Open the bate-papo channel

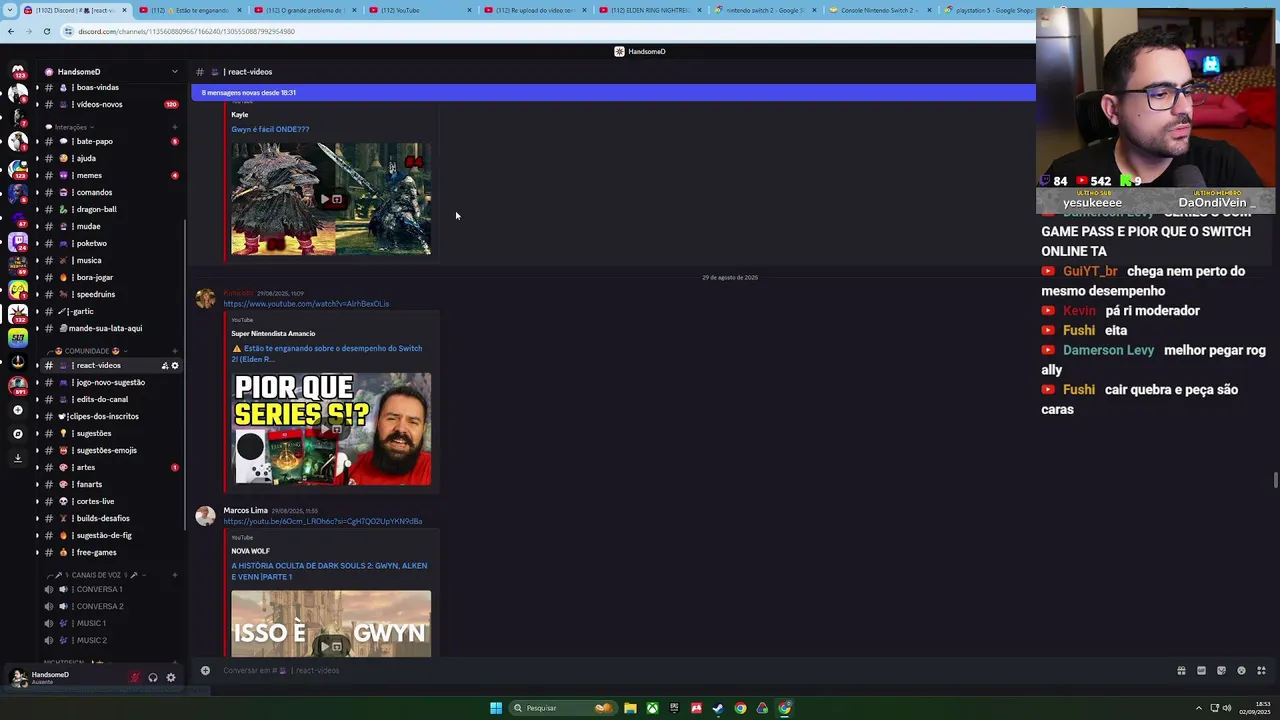(x=111, y=141)
